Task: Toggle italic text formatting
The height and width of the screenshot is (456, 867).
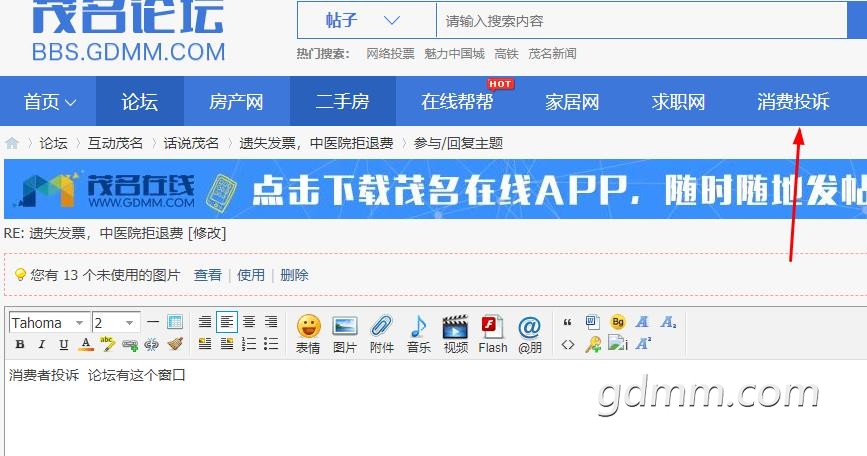Action: click(x=42, y=345)
